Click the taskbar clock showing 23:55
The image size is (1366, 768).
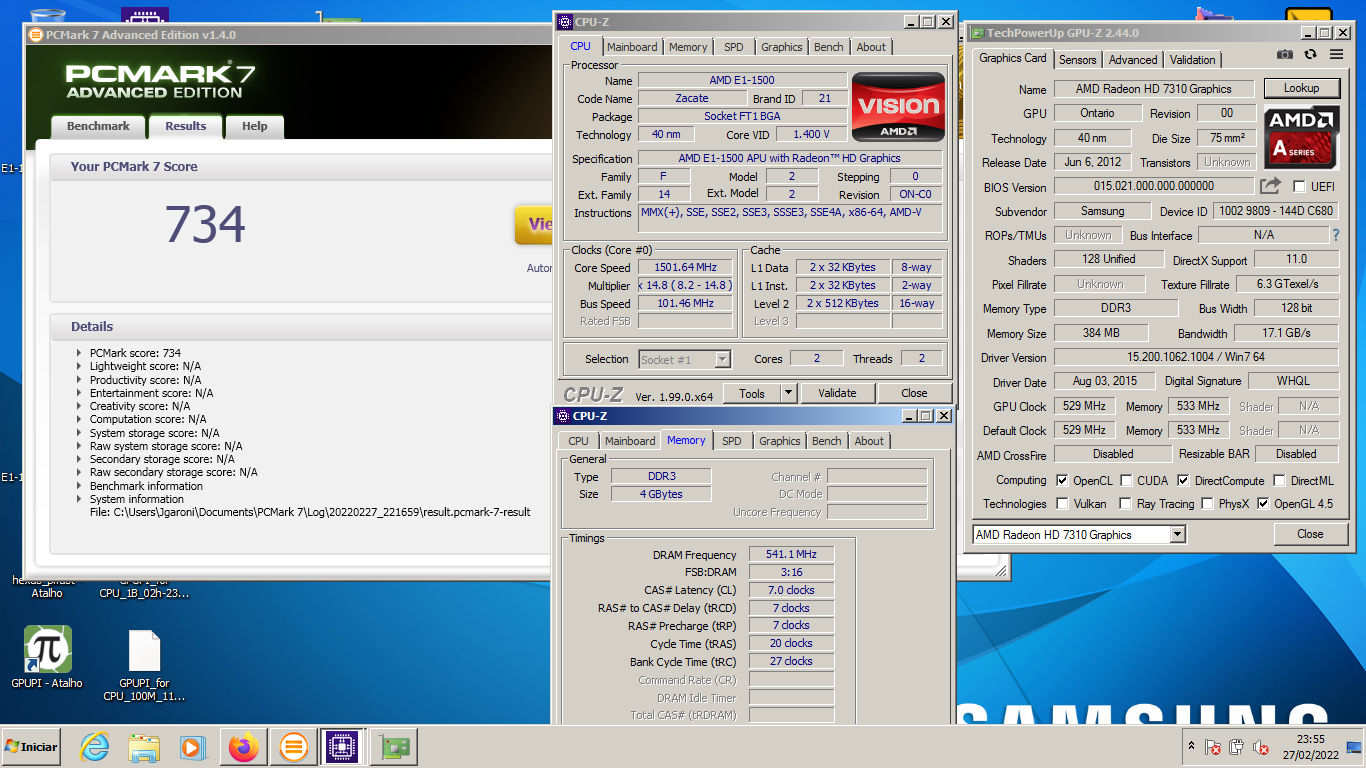[1311, 740]
